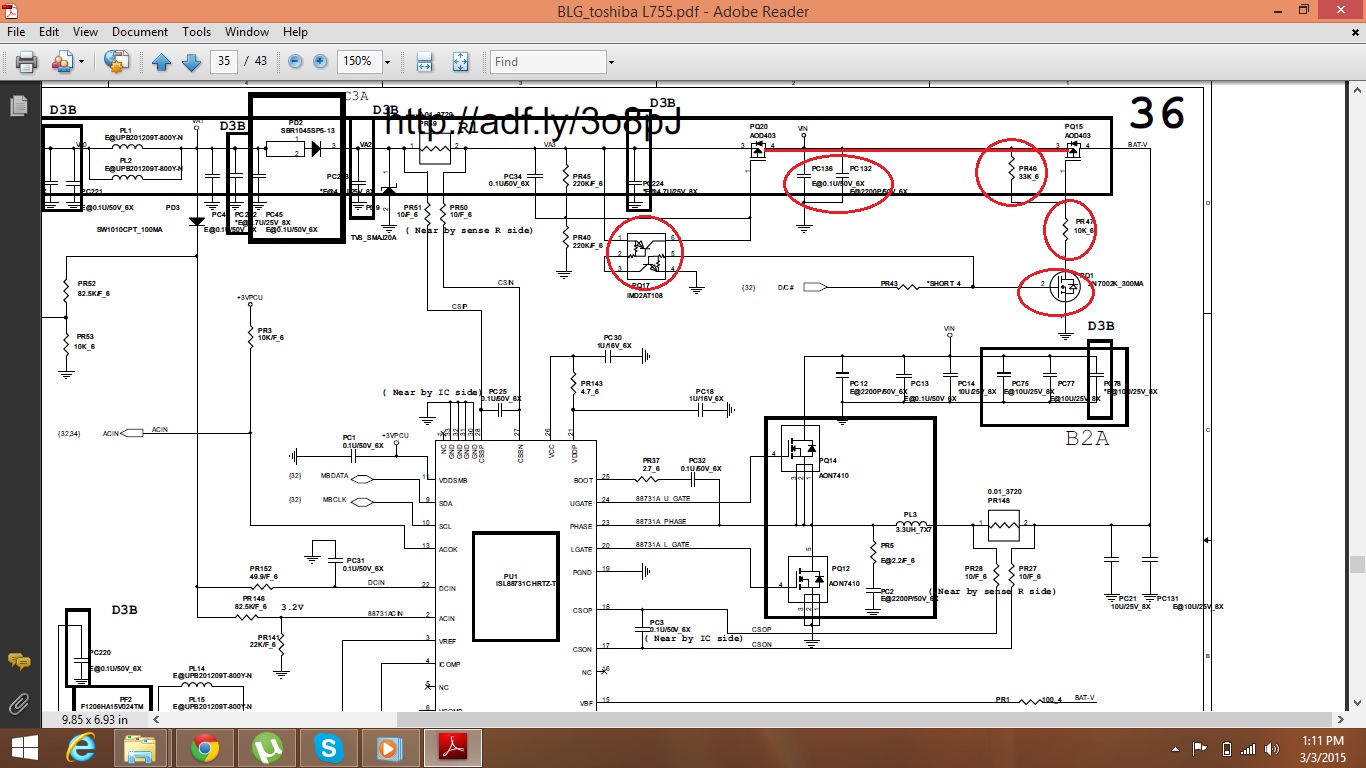Image resolution: width=1366 pixels, height=768 pixels.
Task: Open the media player taskbar icon
Action: coord(390,748)
